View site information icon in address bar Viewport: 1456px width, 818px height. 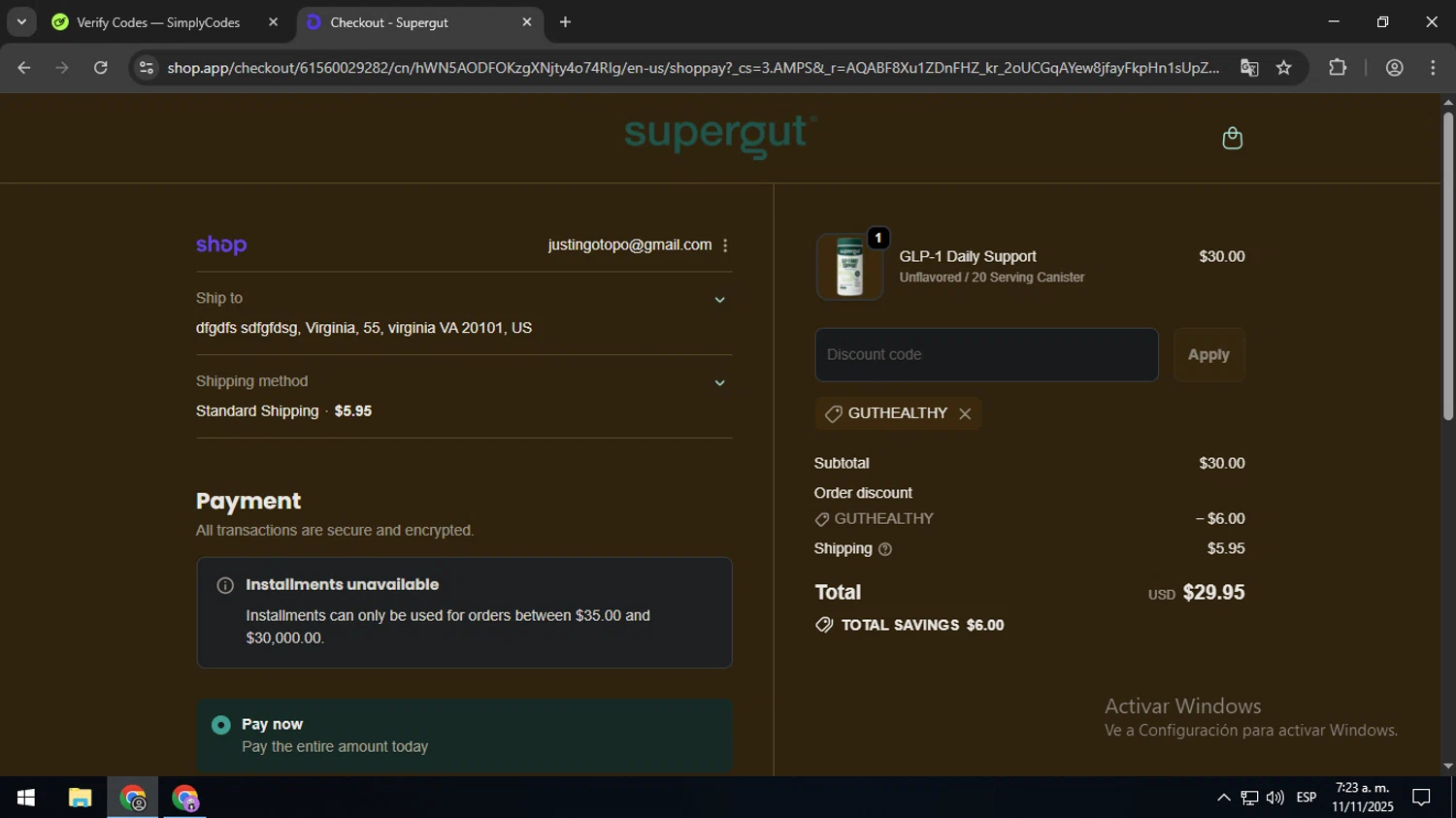[147, 68]
